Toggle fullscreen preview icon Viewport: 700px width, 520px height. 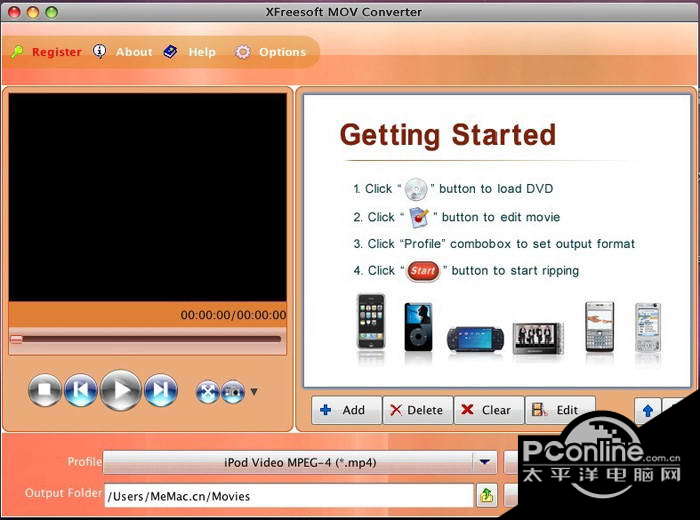[208, 392]
